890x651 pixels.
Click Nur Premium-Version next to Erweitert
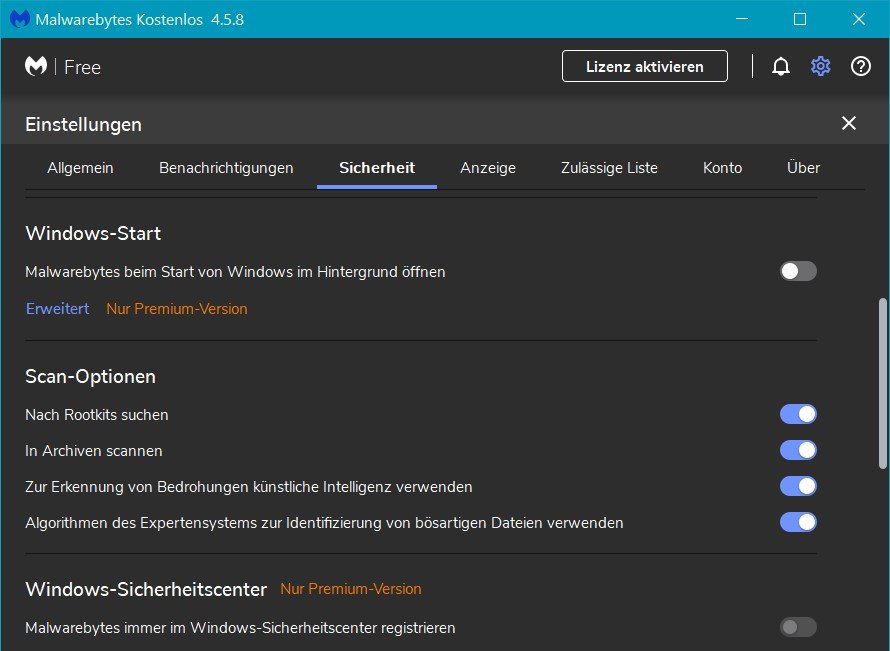point(177,309)
